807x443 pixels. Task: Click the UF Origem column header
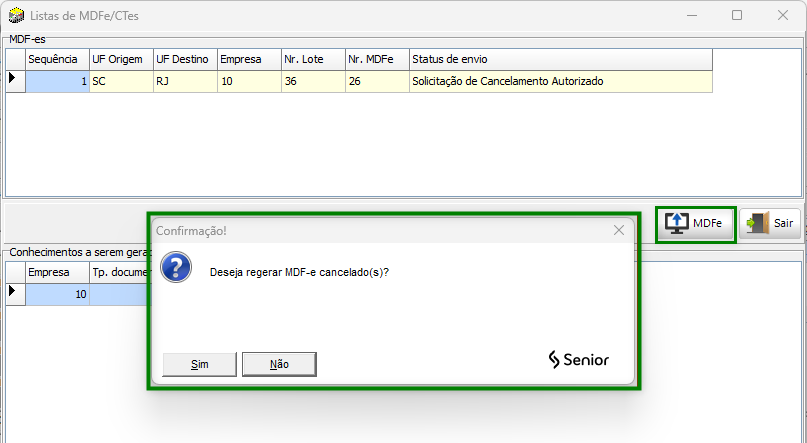point(121,59)
